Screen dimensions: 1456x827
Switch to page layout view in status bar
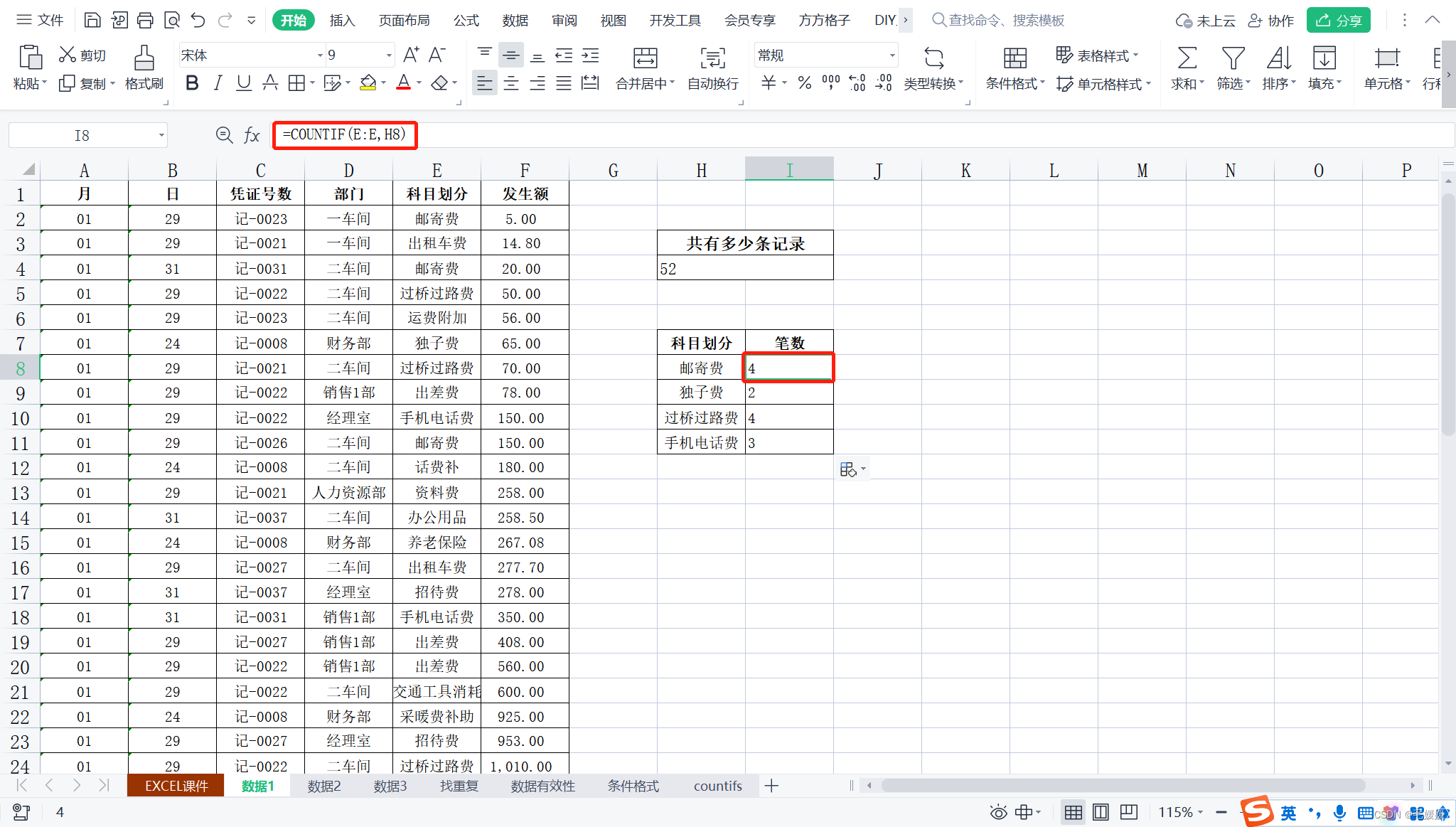(x=1101, y=812)
